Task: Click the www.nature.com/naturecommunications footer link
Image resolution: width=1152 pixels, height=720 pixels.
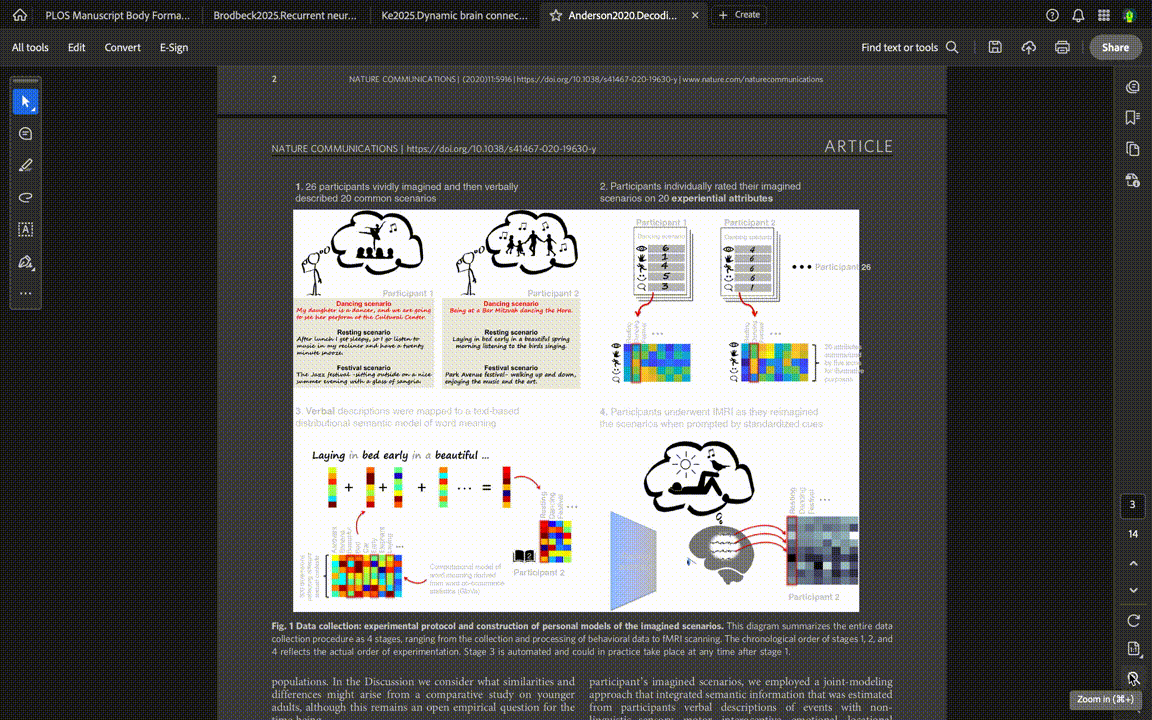Action: (x=752, y=79)
